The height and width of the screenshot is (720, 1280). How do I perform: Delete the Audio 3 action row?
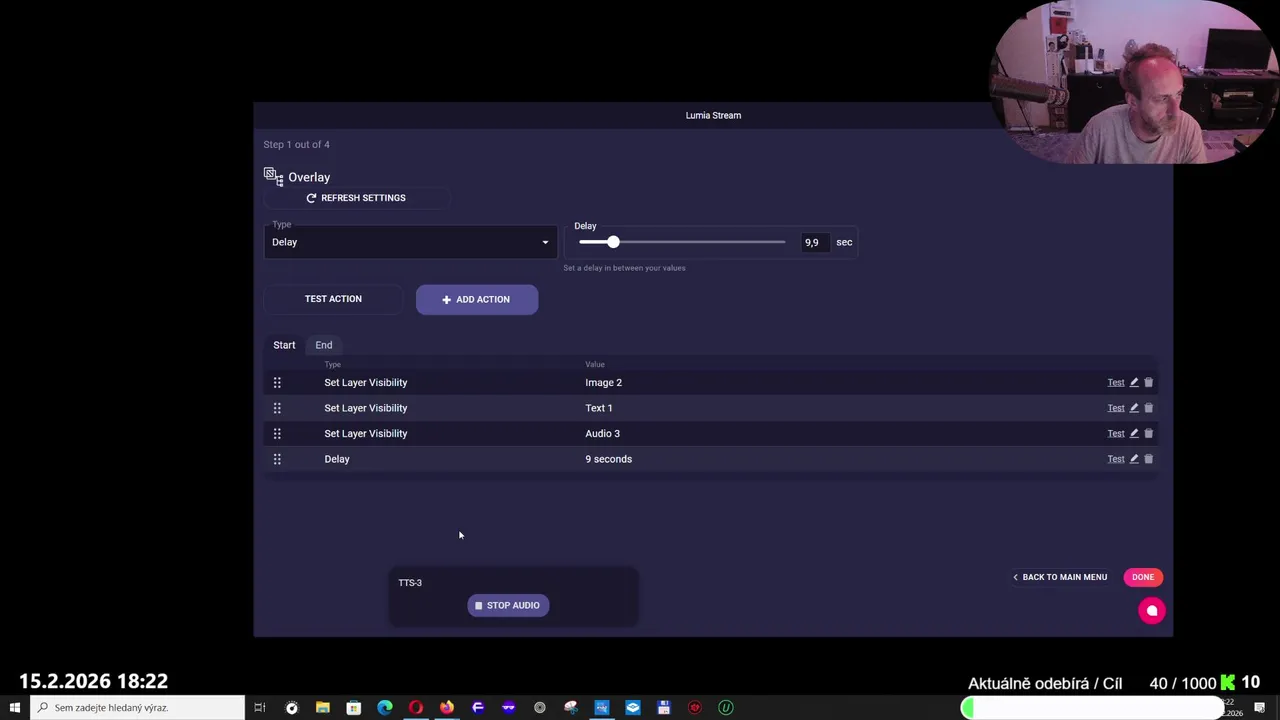[x=1148, y=433]
